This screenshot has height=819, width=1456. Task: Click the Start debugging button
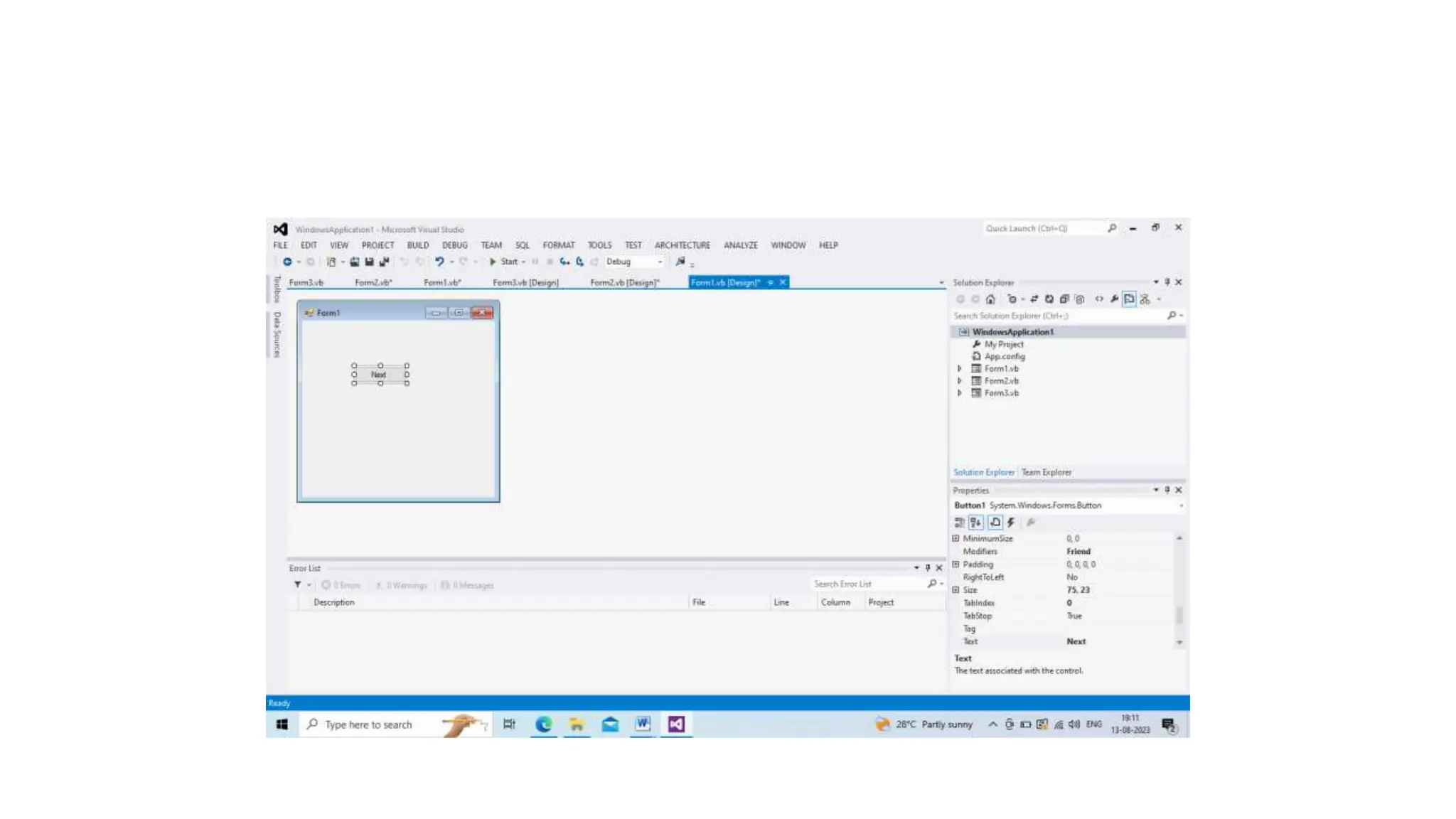coord(503,262)
